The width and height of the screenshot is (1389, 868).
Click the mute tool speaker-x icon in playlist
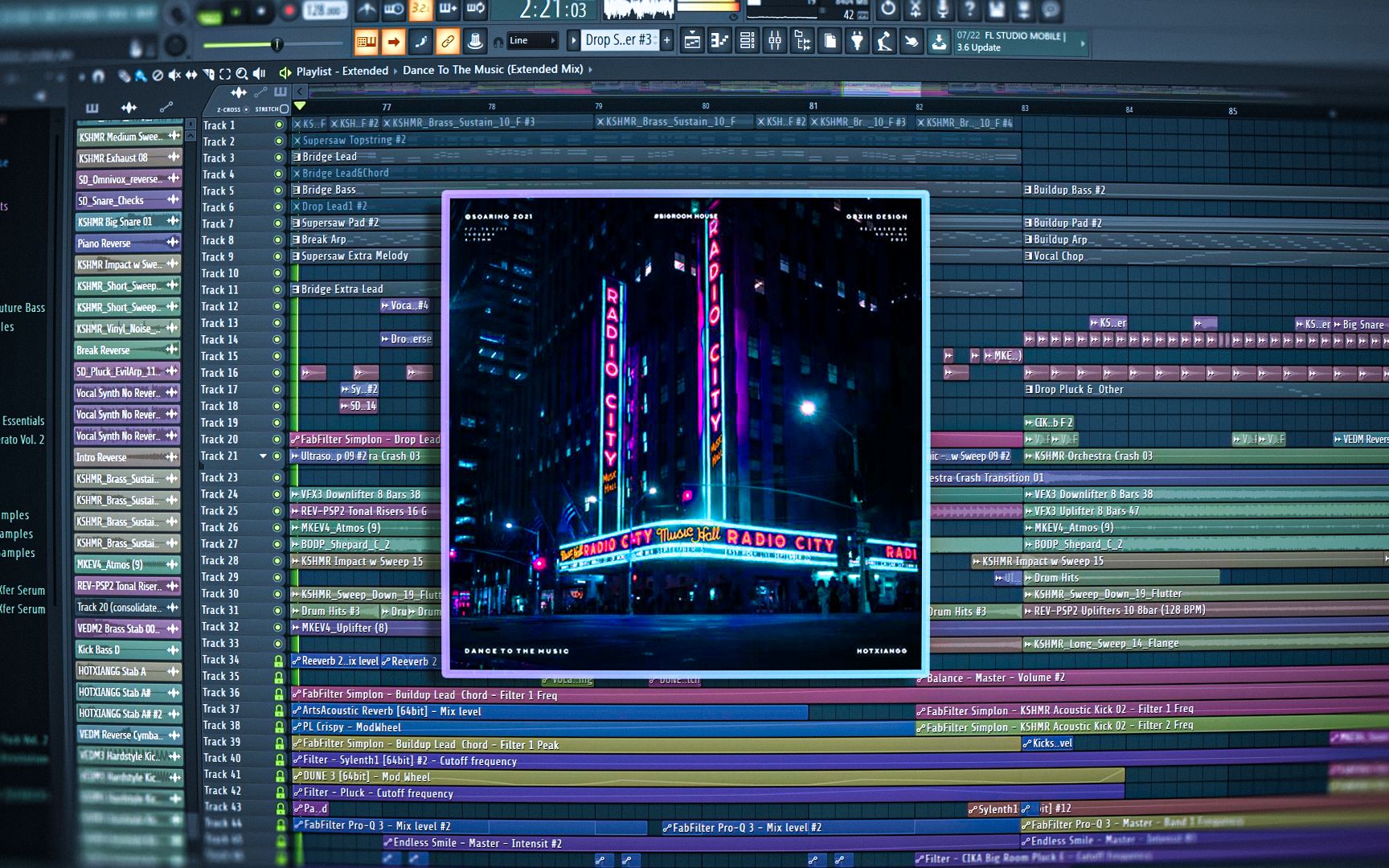[174, 75]
